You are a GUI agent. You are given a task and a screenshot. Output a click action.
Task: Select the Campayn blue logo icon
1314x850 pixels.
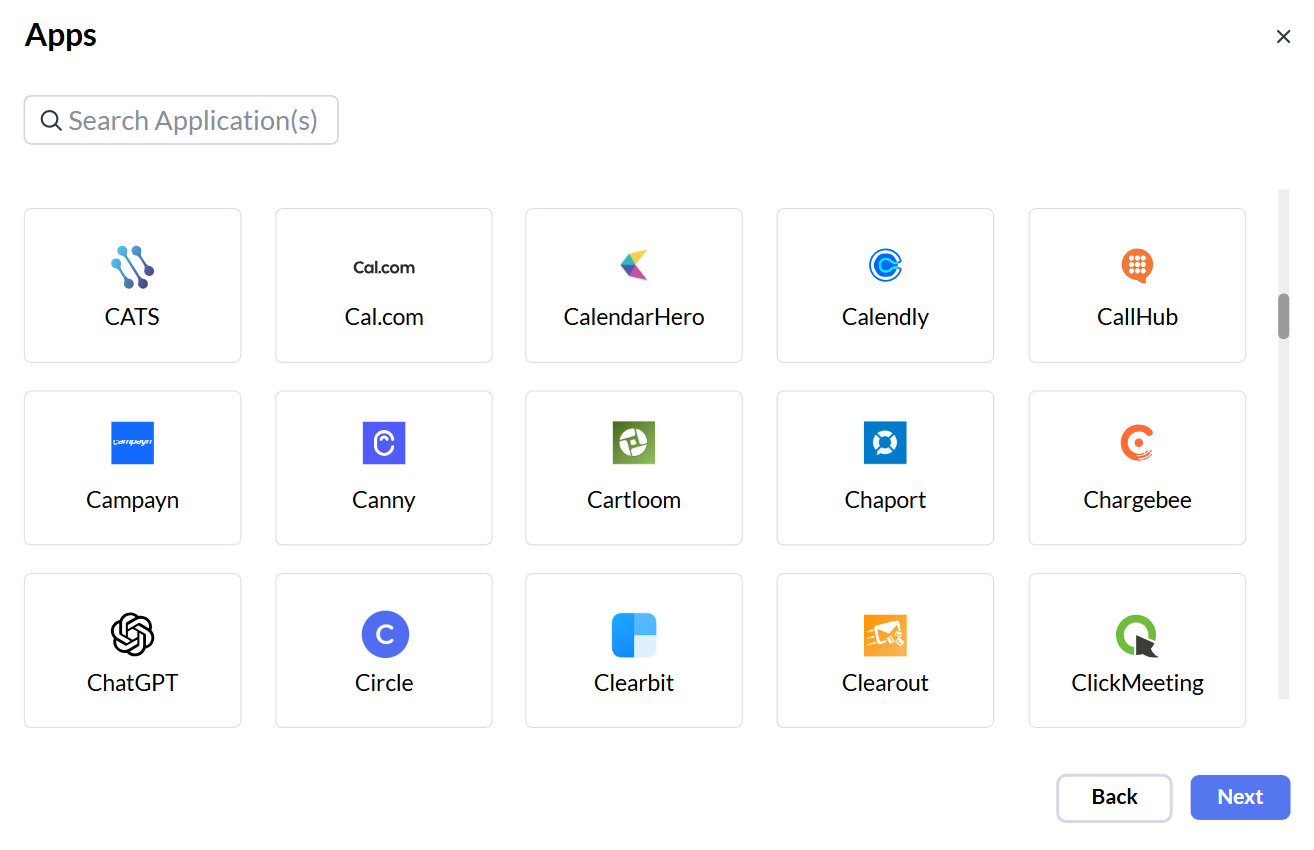[132, 443]
